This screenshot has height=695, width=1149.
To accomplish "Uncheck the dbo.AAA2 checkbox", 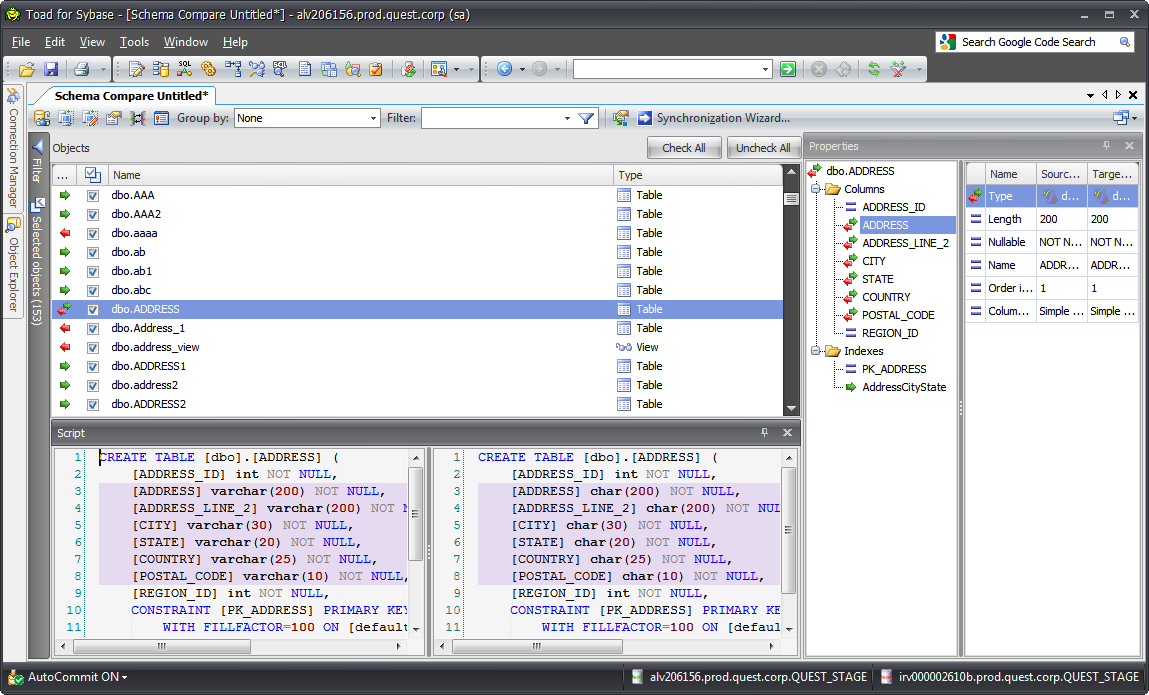I will click(x=92, y=215).
